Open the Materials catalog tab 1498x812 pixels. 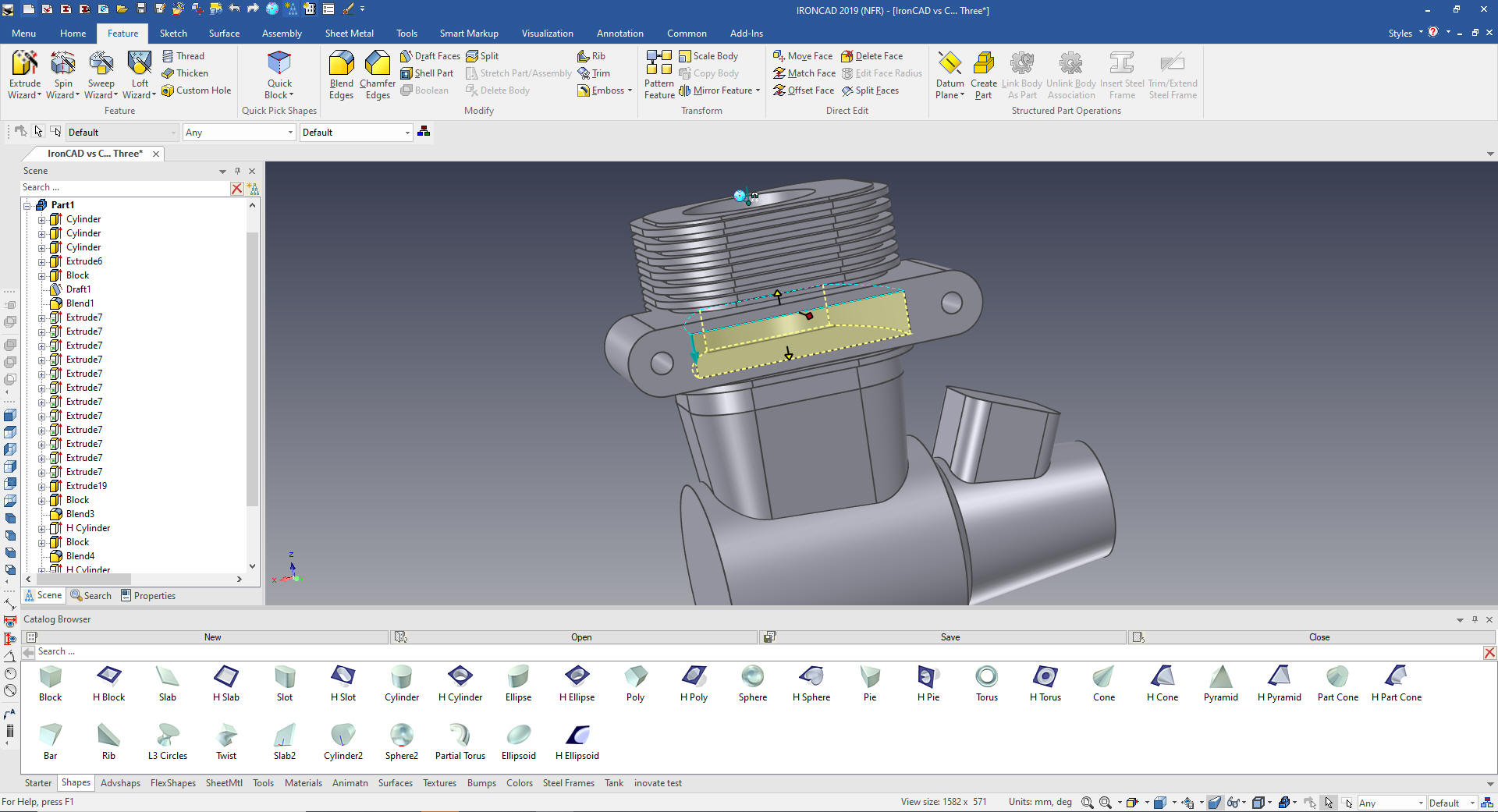(x=303, y=783)
